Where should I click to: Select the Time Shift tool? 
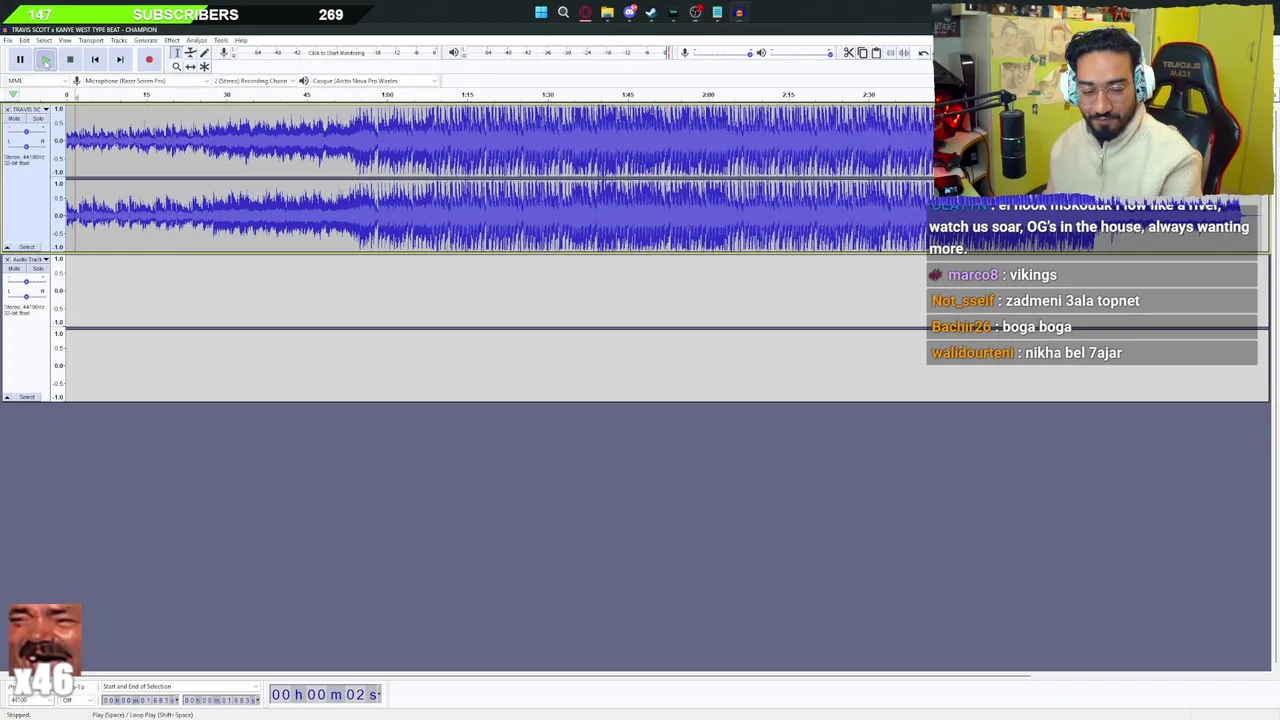(x=190, y=67)
